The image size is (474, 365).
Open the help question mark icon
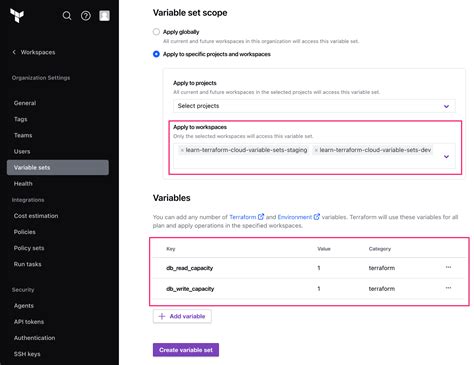pyautogui.click(x=86, y=16)
